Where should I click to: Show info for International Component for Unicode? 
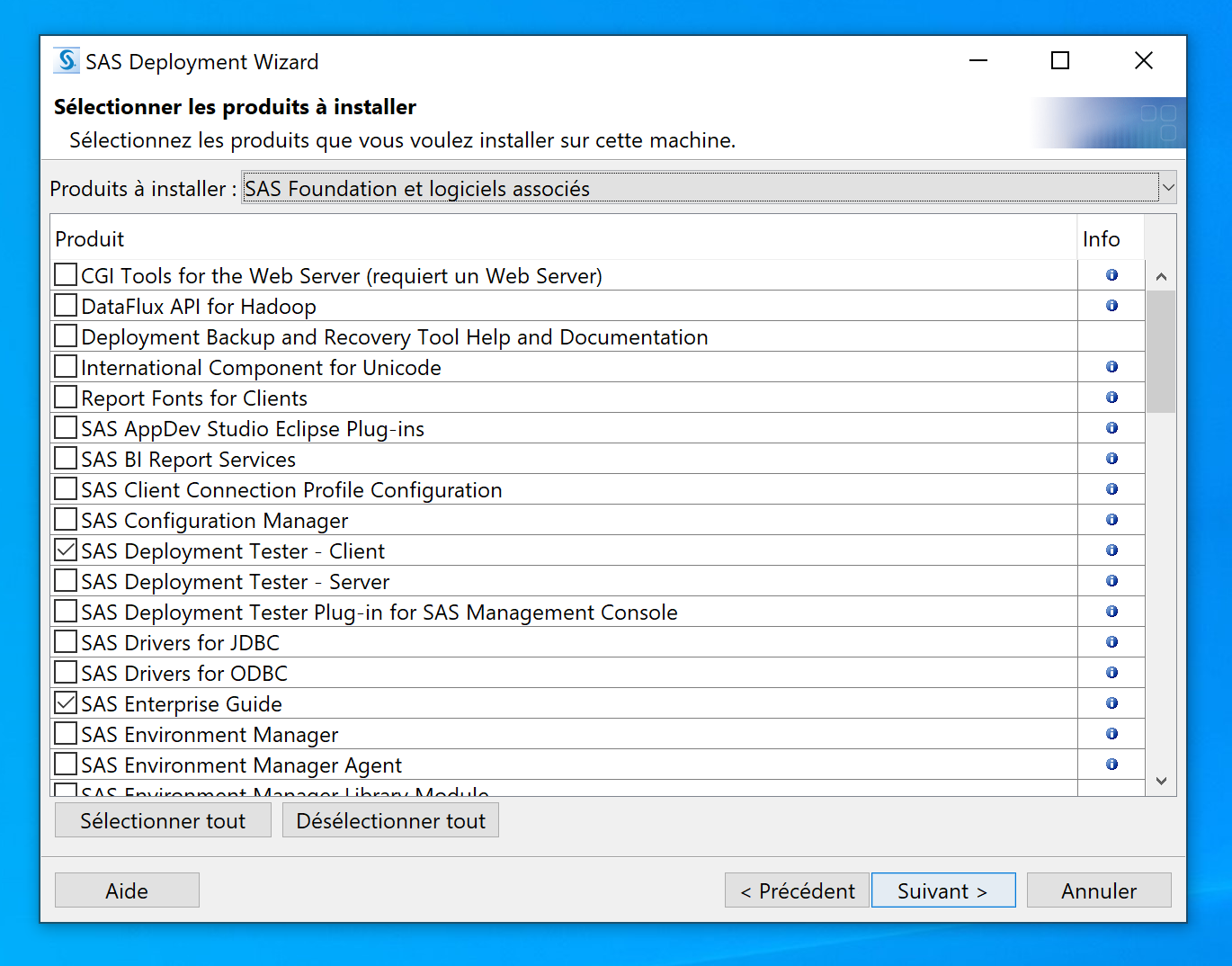point(1111,367)
